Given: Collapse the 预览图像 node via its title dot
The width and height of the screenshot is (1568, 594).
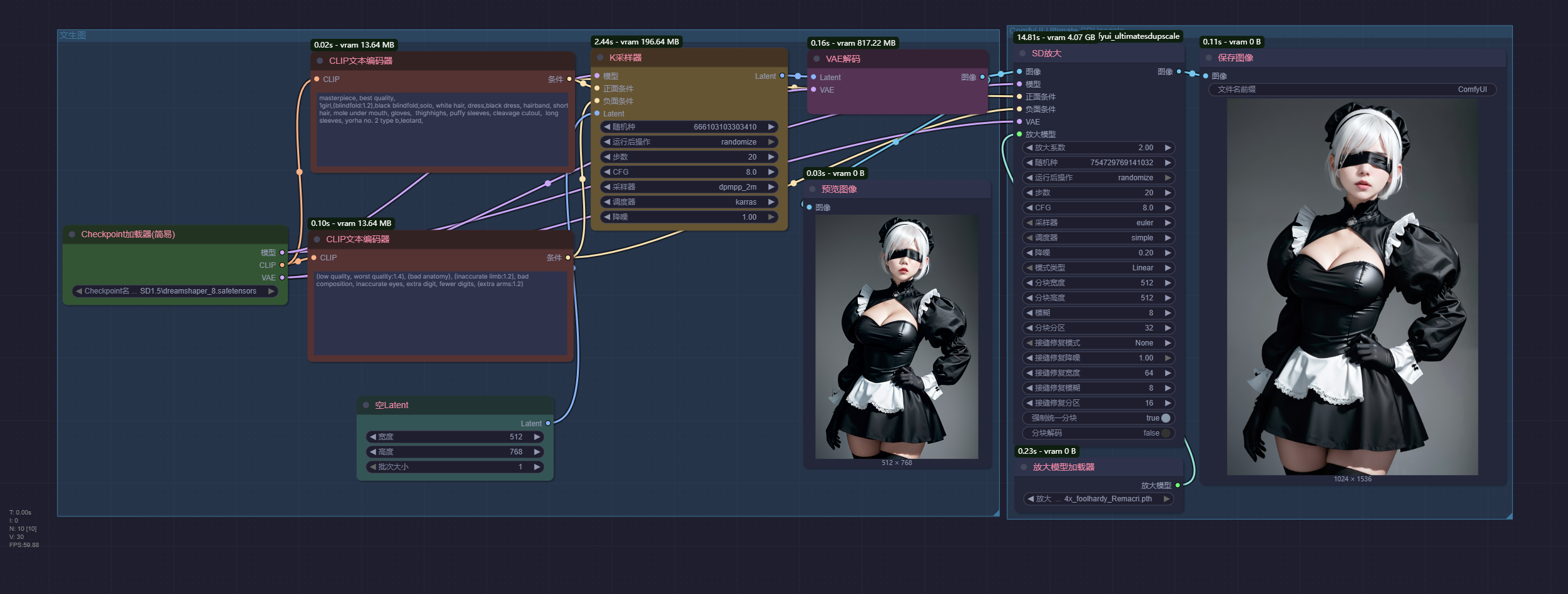Looking at the screenshot, I should [812, 189].
